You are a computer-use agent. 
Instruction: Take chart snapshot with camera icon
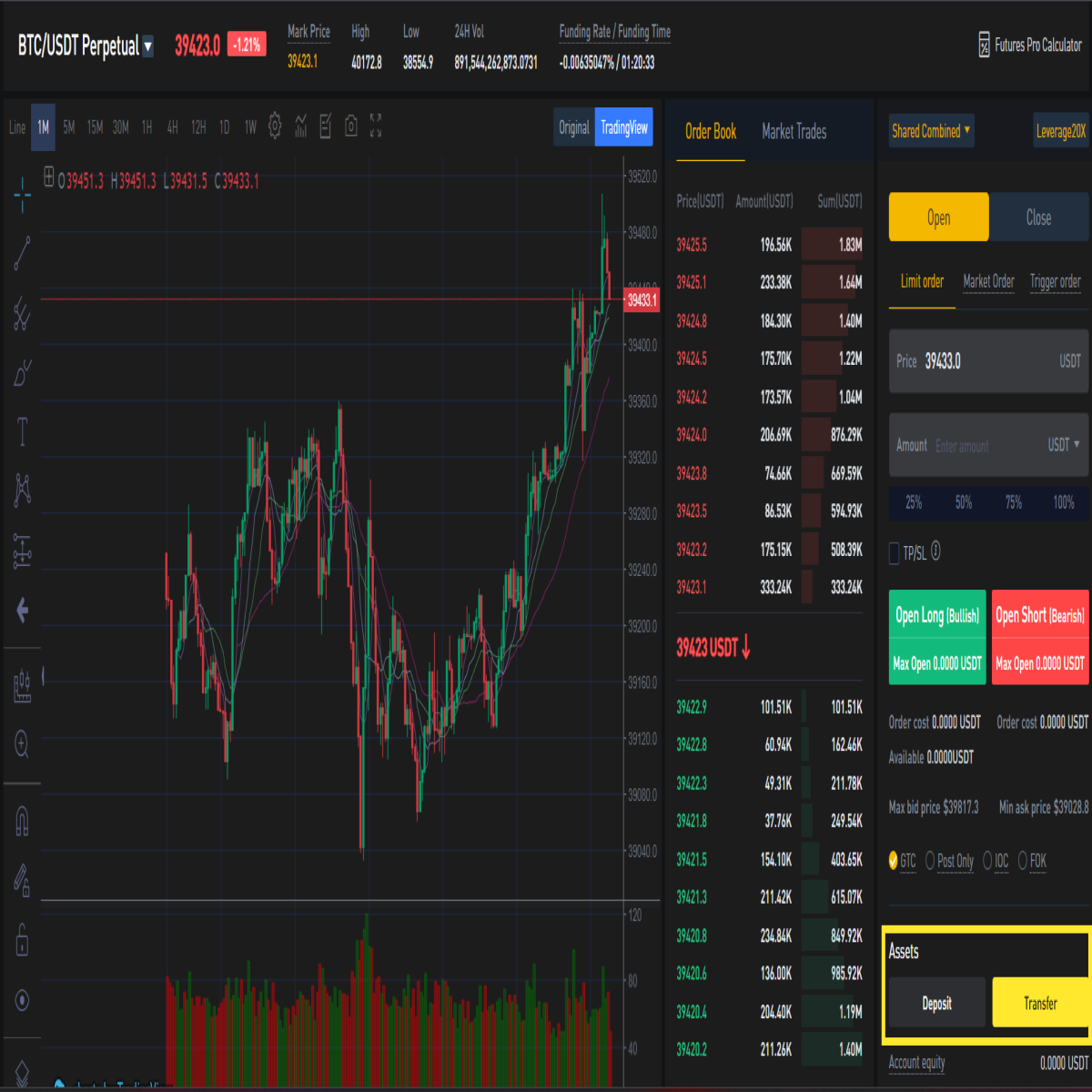(x=351, y=126)
